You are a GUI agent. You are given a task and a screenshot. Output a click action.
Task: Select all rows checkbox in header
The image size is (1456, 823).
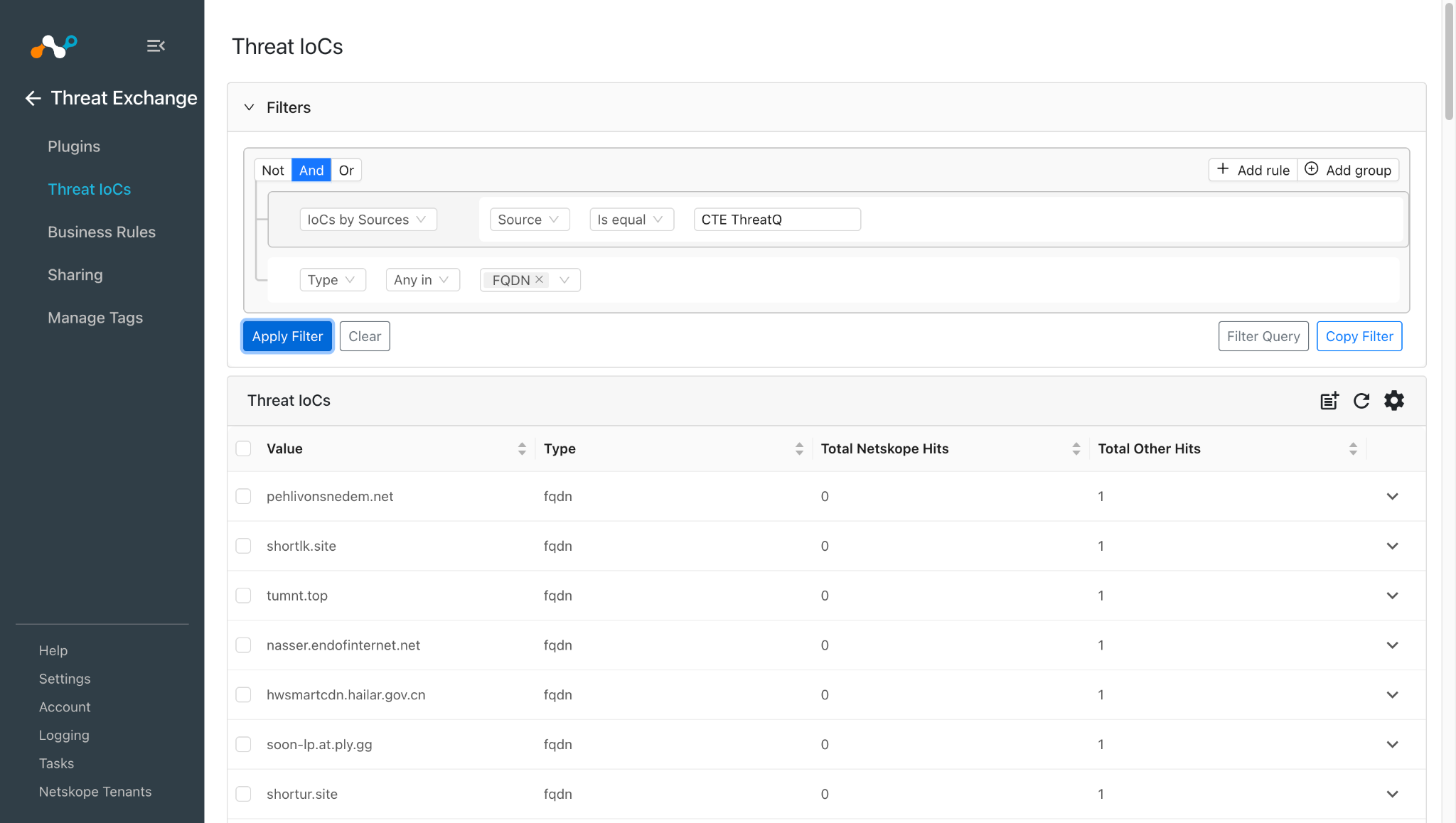click(243, 448)
